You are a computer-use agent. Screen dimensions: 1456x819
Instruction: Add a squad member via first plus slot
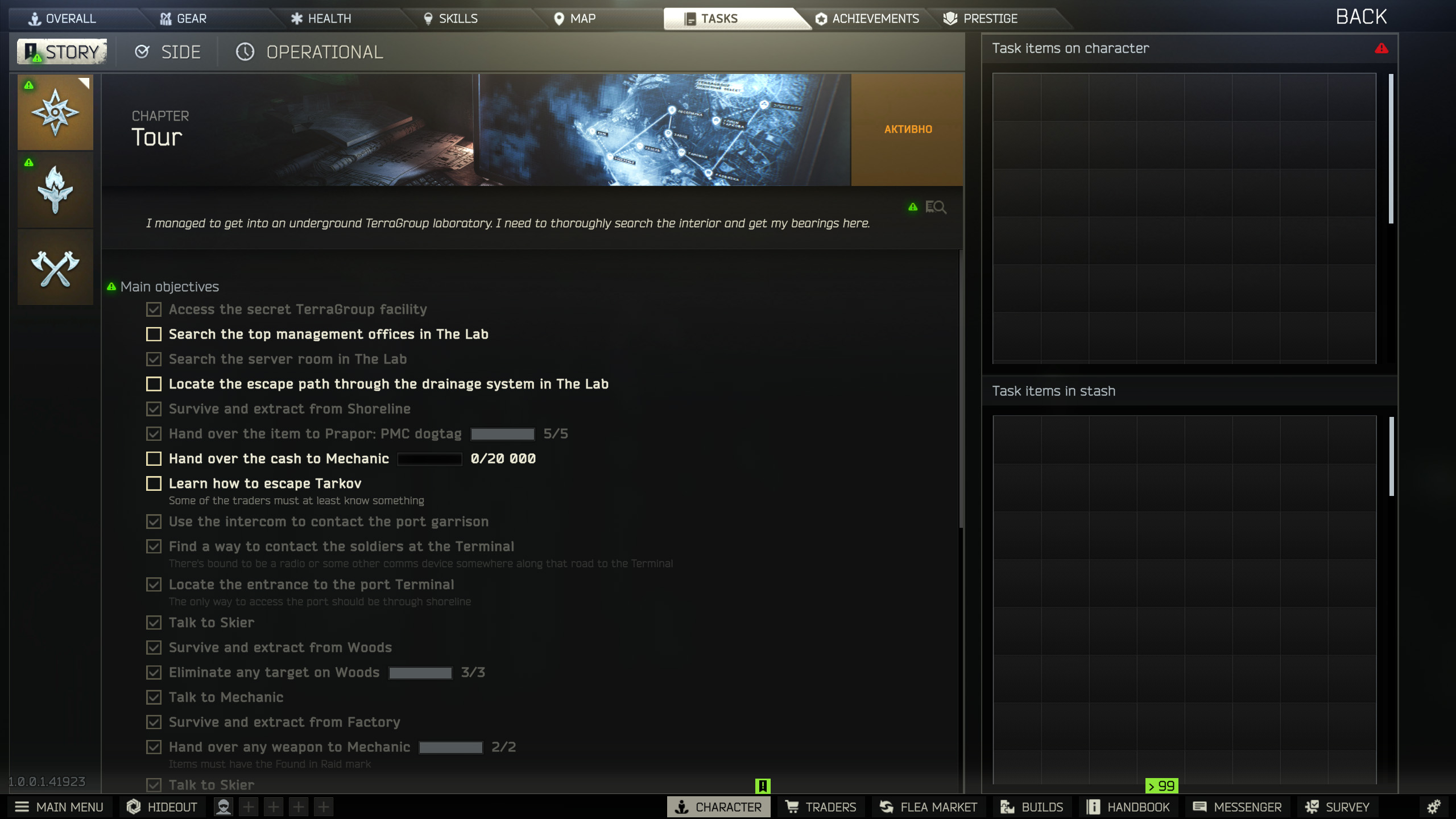point(249,806)
